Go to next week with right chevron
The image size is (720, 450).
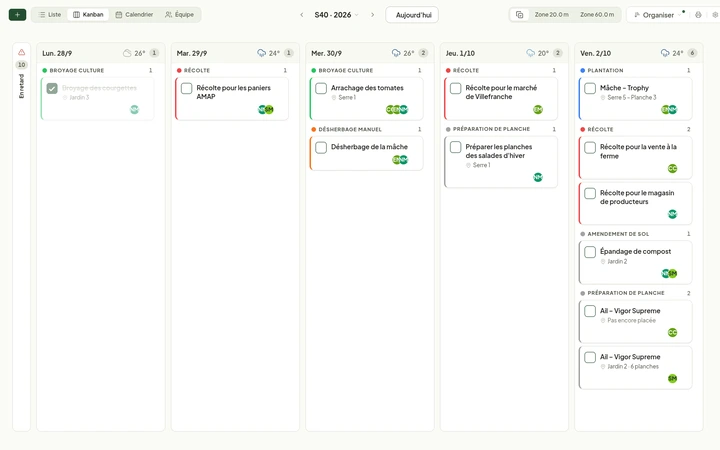[x=372, y=15]
